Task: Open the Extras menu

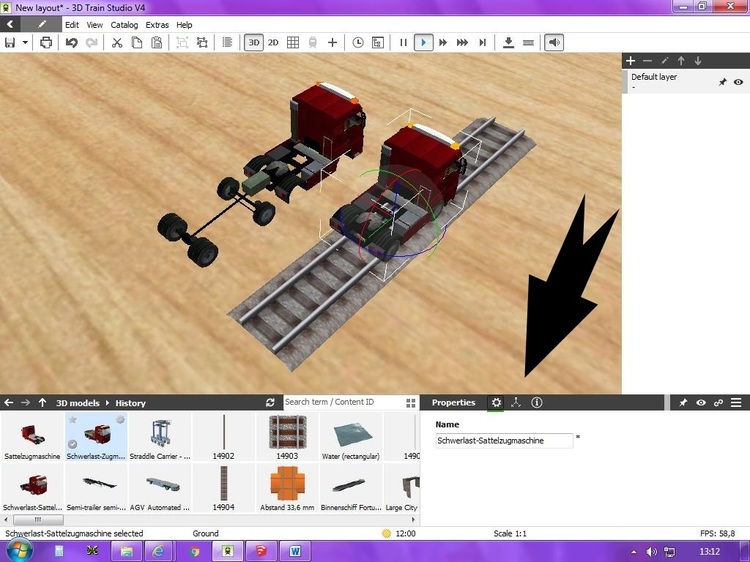Action: point(157,25)
